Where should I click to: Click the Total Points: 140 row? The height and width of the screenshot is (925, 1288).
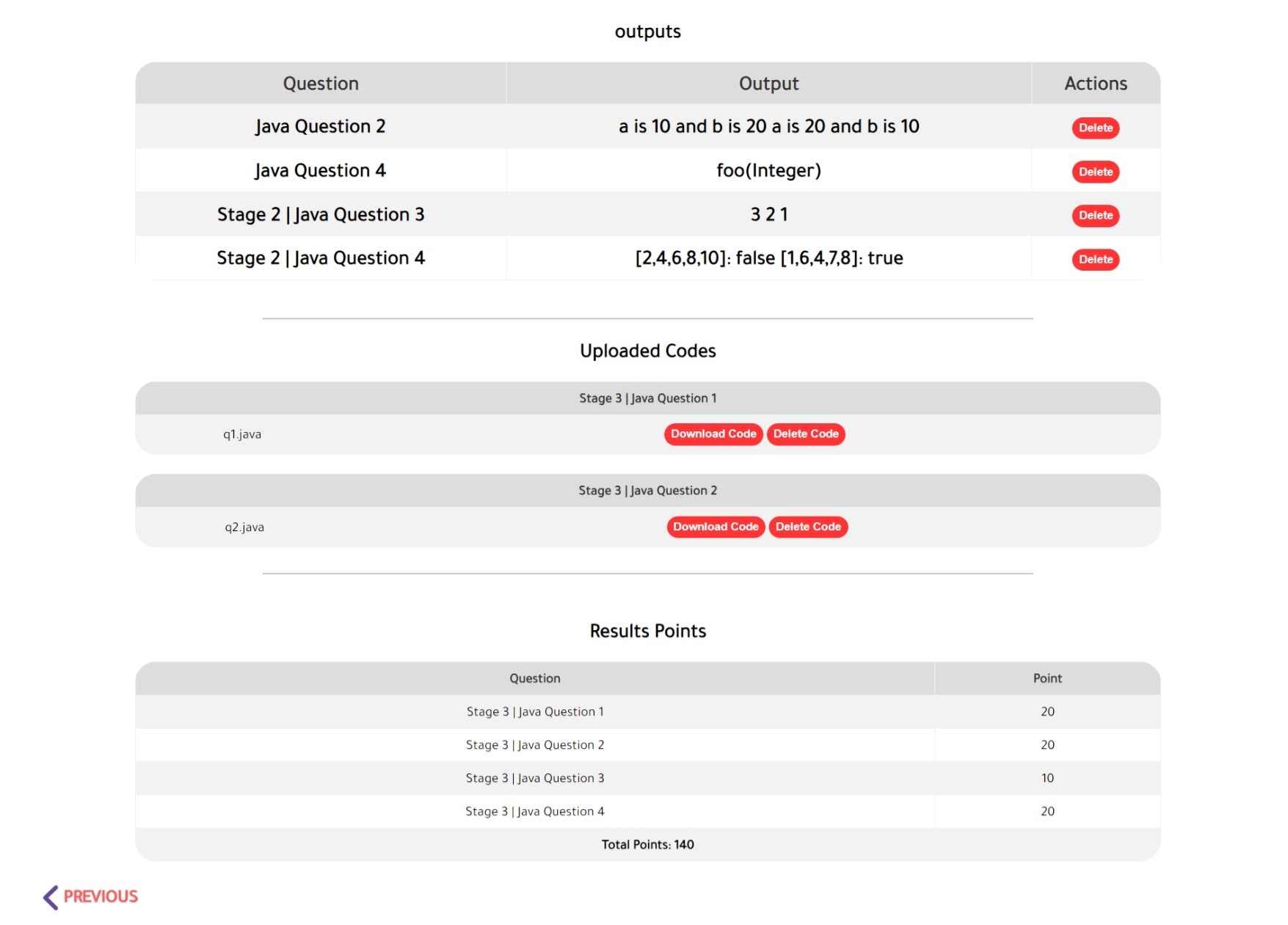point(647,845)
